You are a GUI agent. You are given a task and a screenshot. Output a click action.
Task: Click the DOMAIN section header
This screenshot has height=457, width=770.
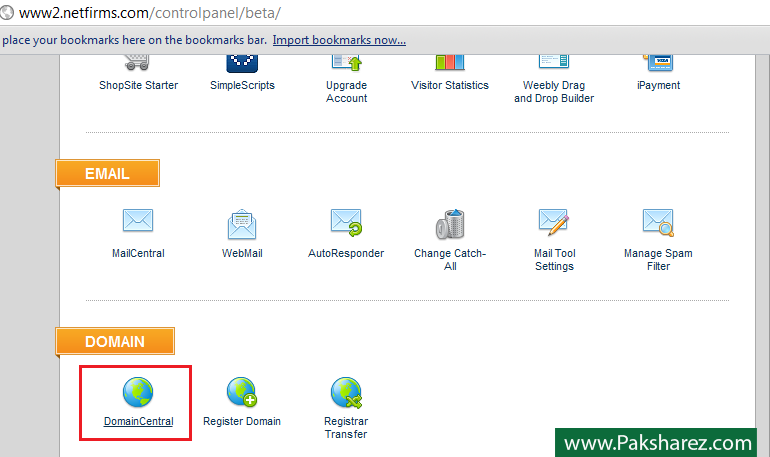(x=115, y=341)
